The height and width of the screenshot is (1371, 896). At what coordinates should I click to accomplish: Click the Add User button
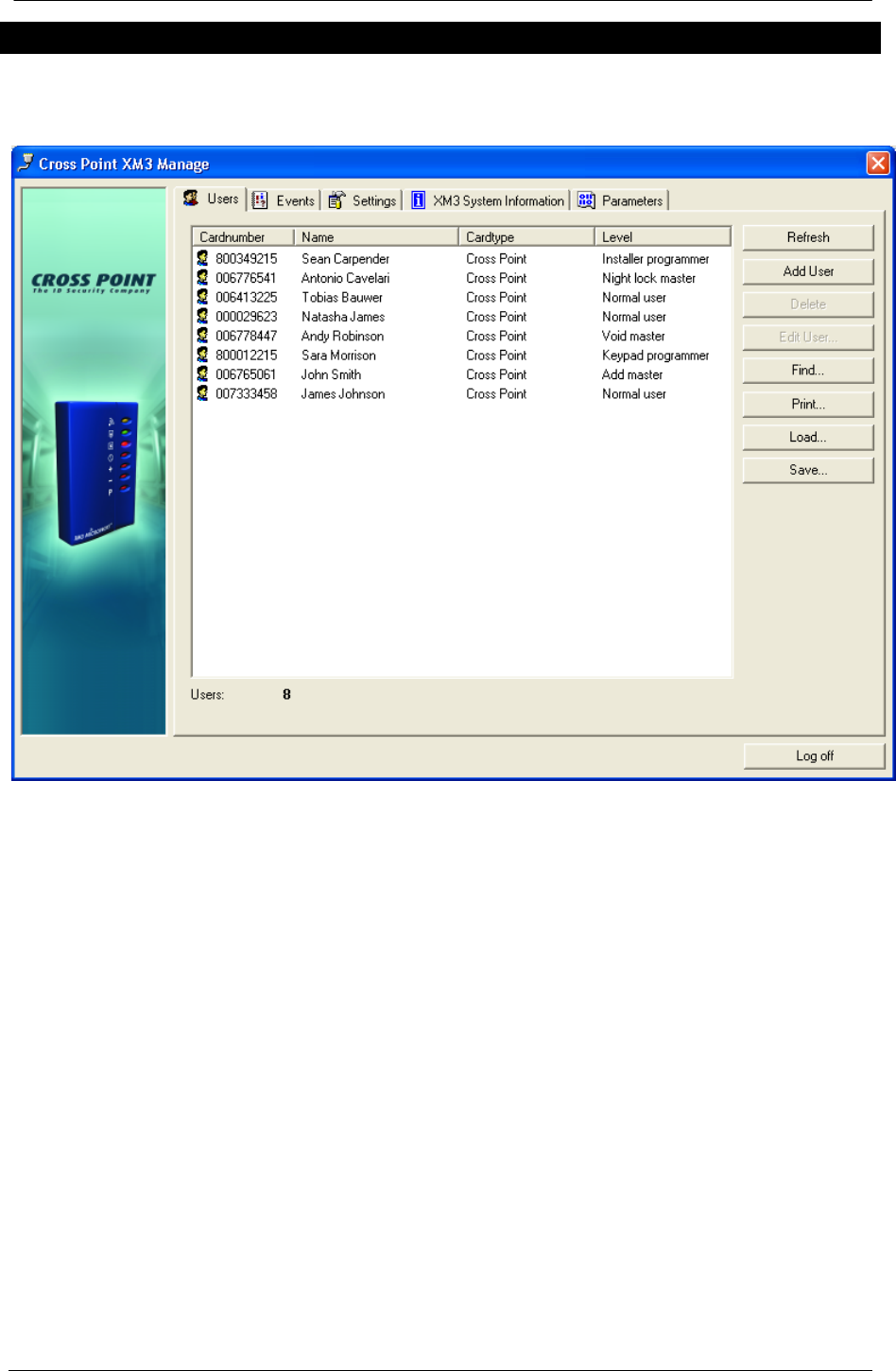tap(808, 271)
